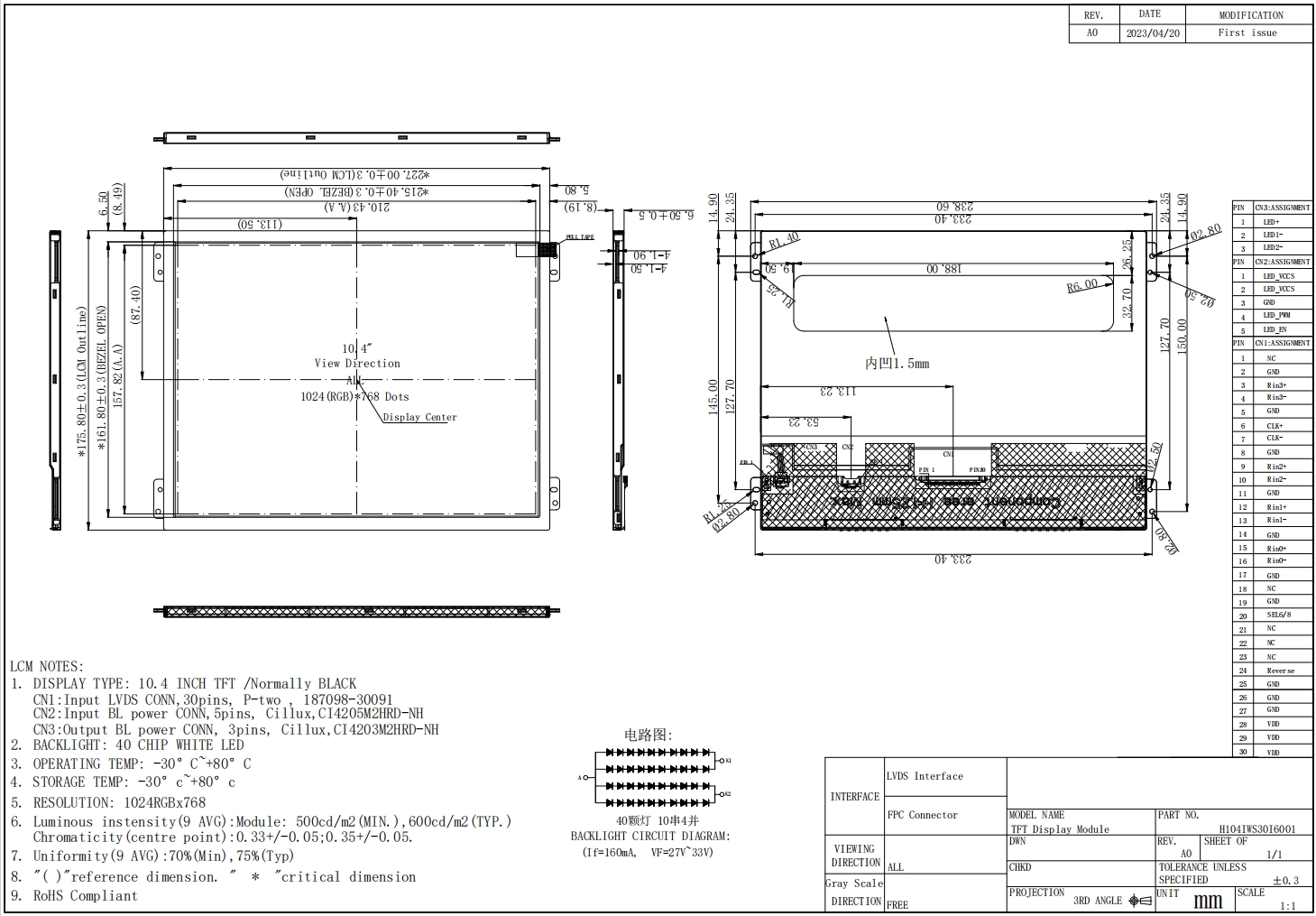Screen dimensions: 1316x916
Task: Click the 1024(RGB)*768 Dots label
Action: point(354,396)
